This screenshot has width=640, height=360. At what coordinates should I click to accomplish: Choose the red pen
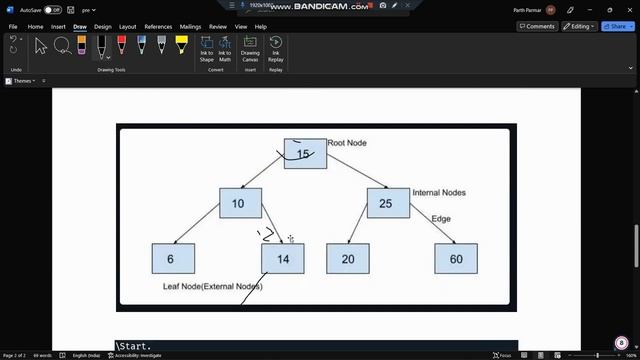pos(122,45)
